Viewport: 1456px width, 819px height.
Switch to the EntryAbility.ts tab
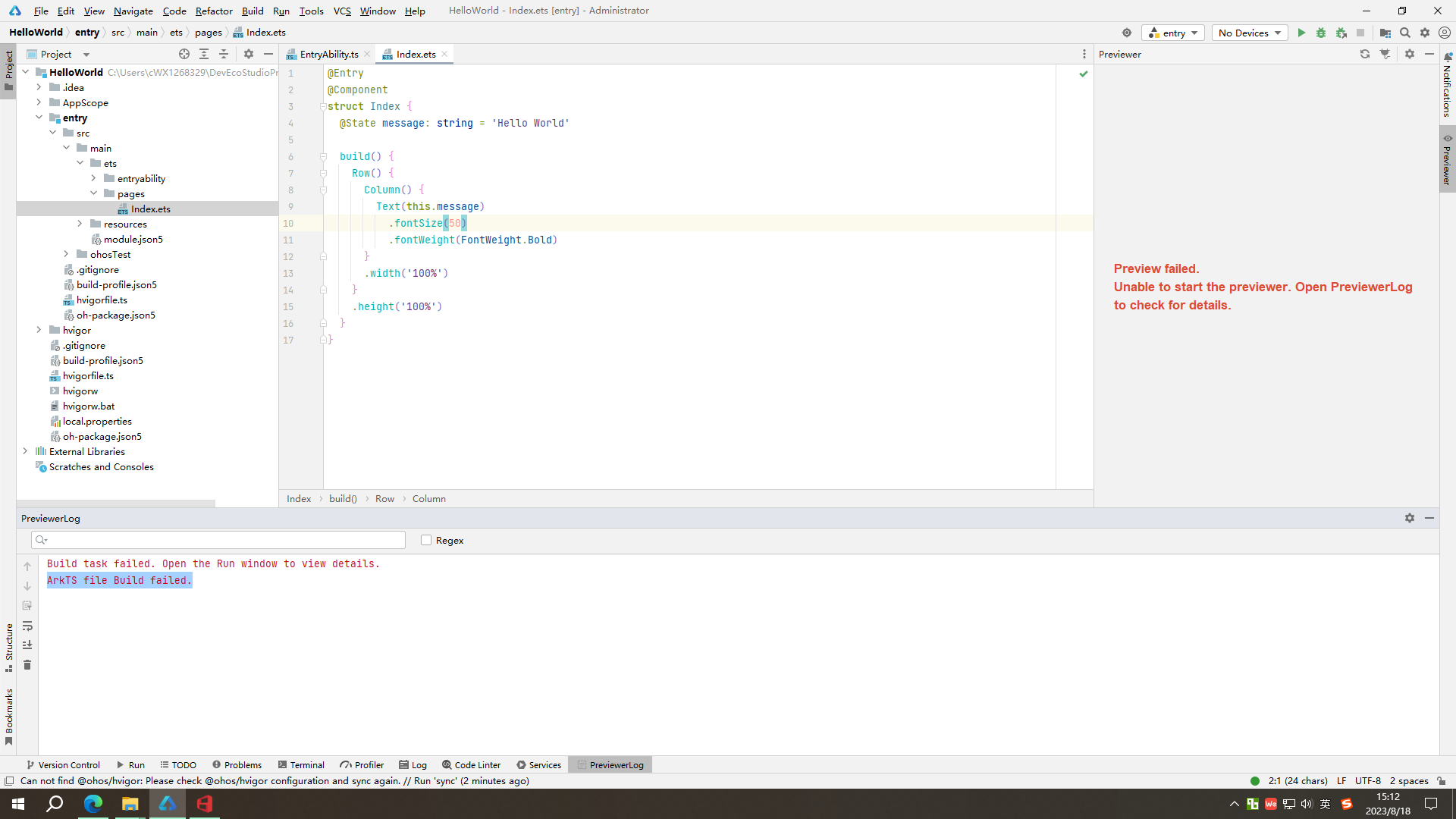[328, 54]
